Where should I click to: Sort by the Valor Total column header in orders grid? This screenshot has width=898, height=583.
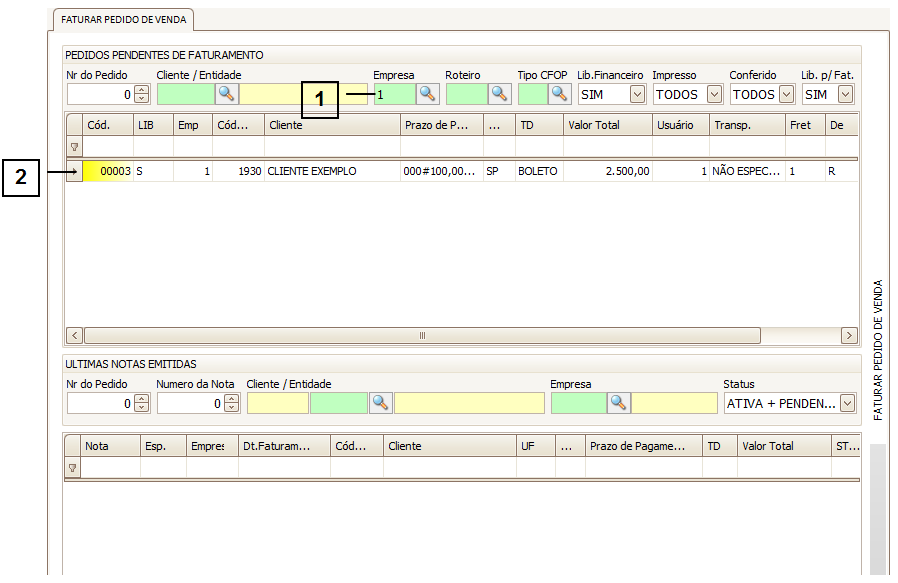(594, 125)
